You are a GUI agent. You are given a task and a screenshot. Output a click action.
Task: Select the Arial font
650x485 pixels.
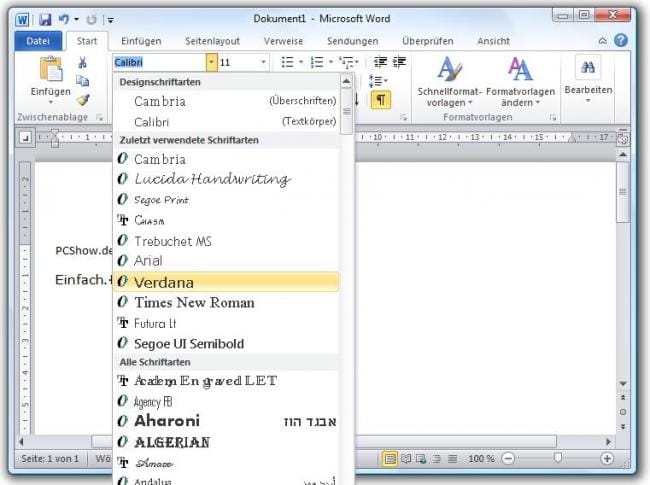(227, 261)
